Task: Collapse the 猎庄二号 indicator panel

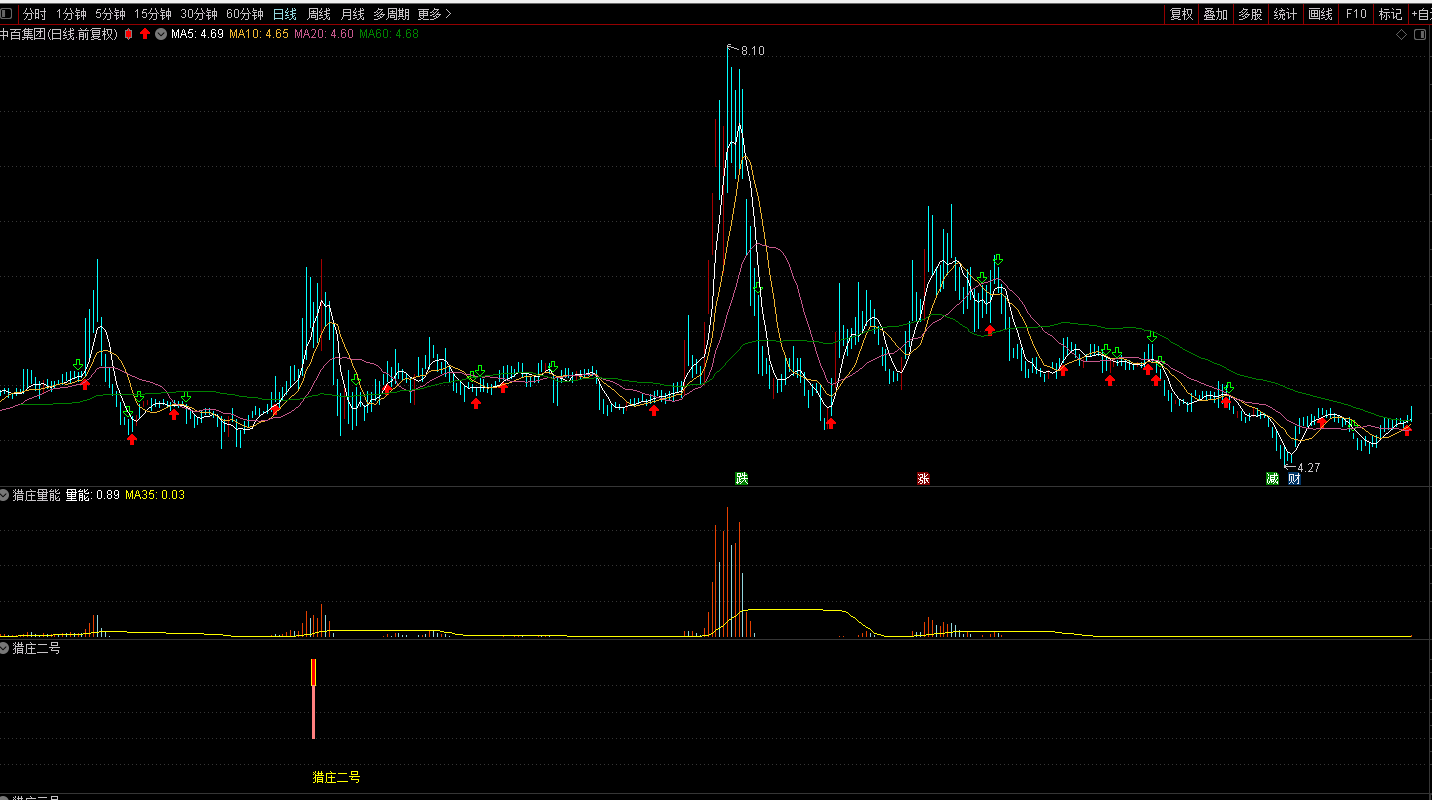Action: pyautogui.click(x=5, y=648)
